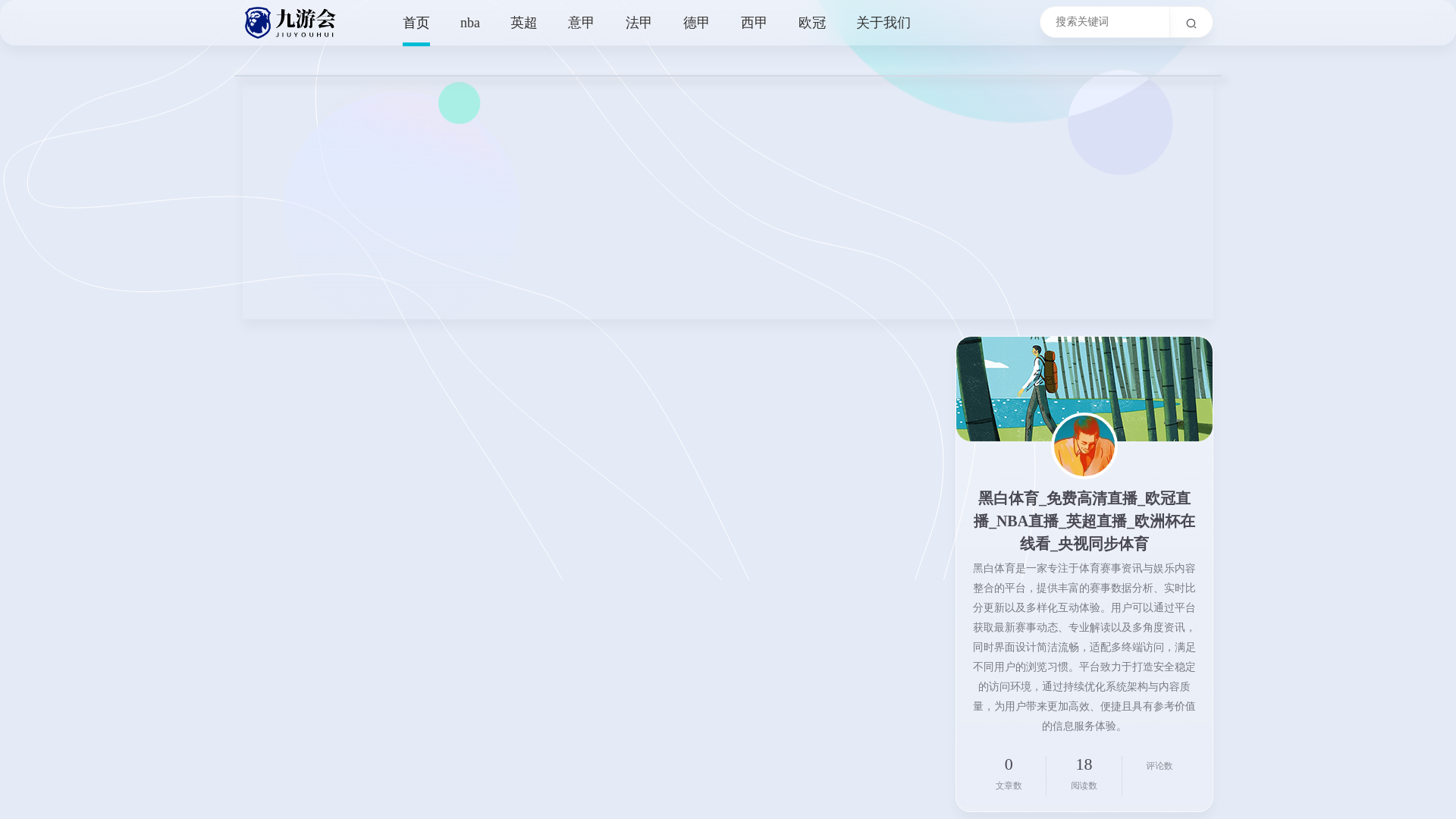
Task: Open the 欧冠 navigation item
Action: (812, 23)
